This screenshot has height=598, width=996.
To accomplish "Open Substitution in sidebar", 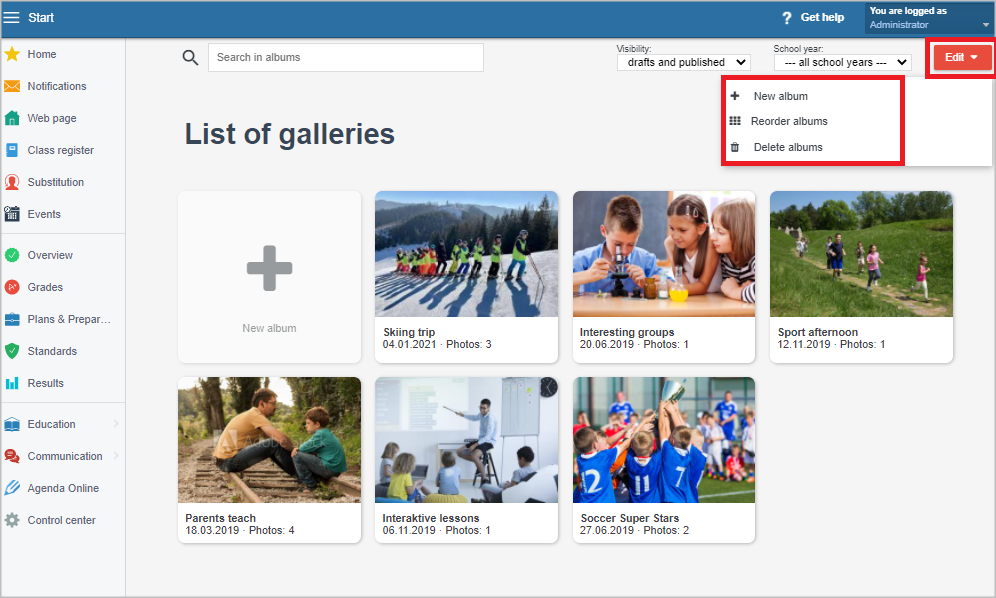I will [55, 182].
